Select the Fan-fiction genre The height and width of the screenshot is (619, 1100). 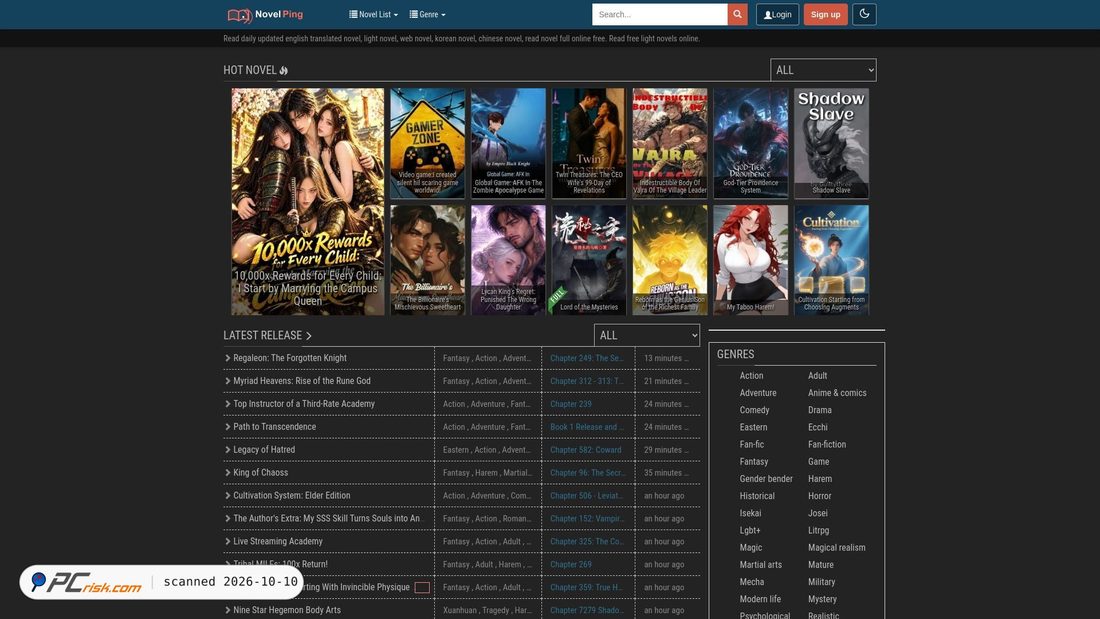tap(826, 444)
